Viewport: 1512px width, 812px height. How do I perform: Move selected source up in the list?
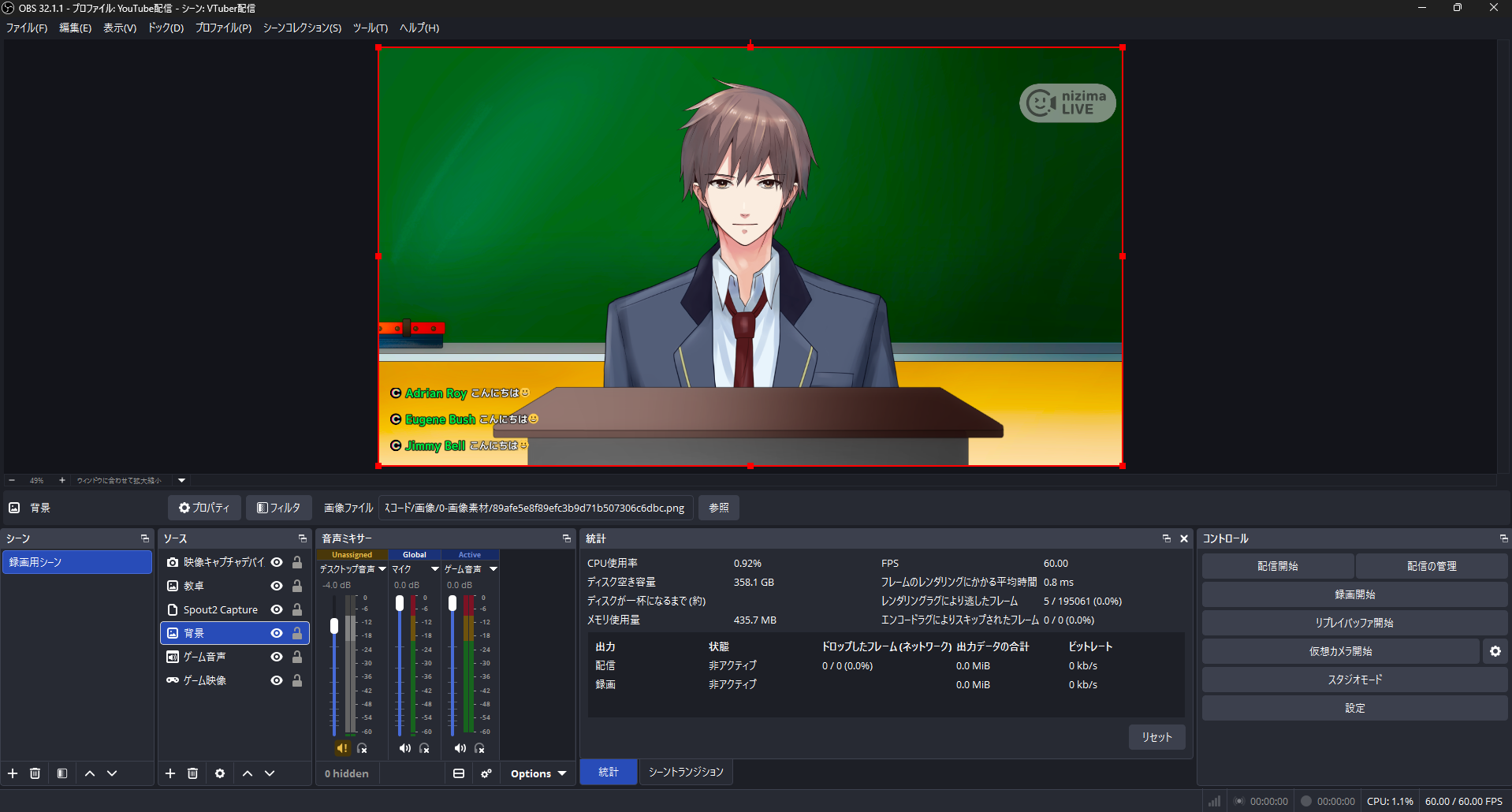tap(248, 773)
